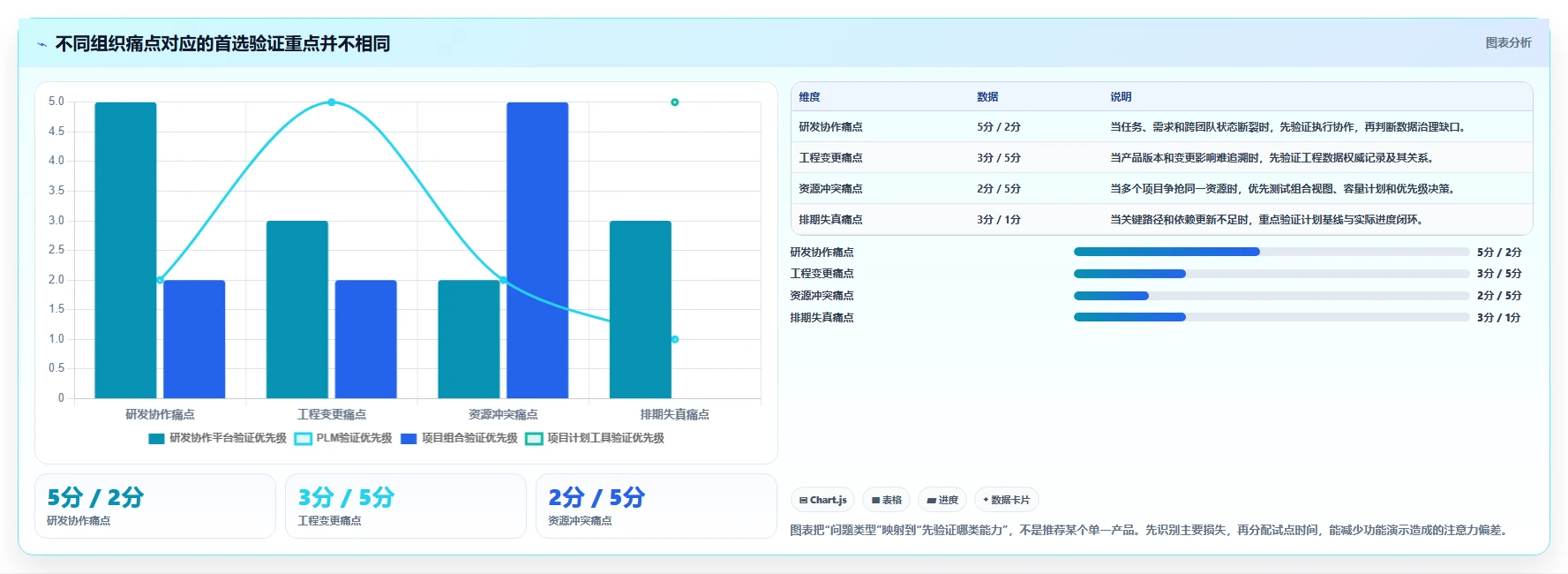The height and width of the screenshot is (574, 1568).
Task: Click the trend icon before the card title
Action: (x=42, y=44)
